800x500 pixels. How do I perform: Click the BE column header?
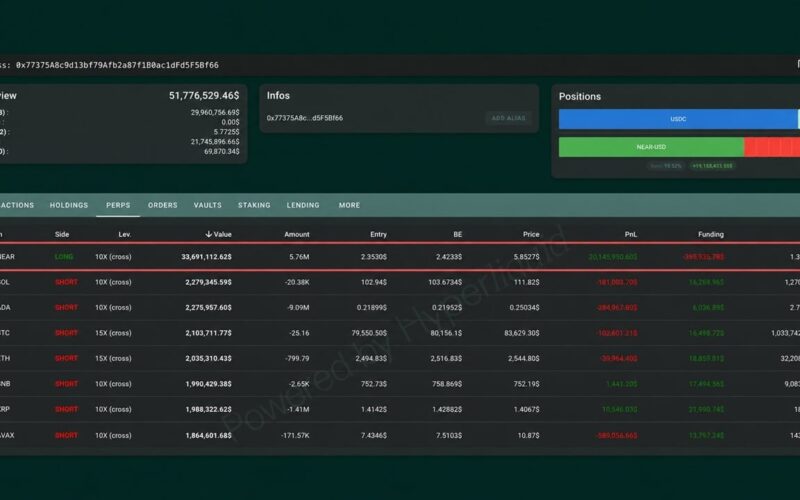coord(457,234)
